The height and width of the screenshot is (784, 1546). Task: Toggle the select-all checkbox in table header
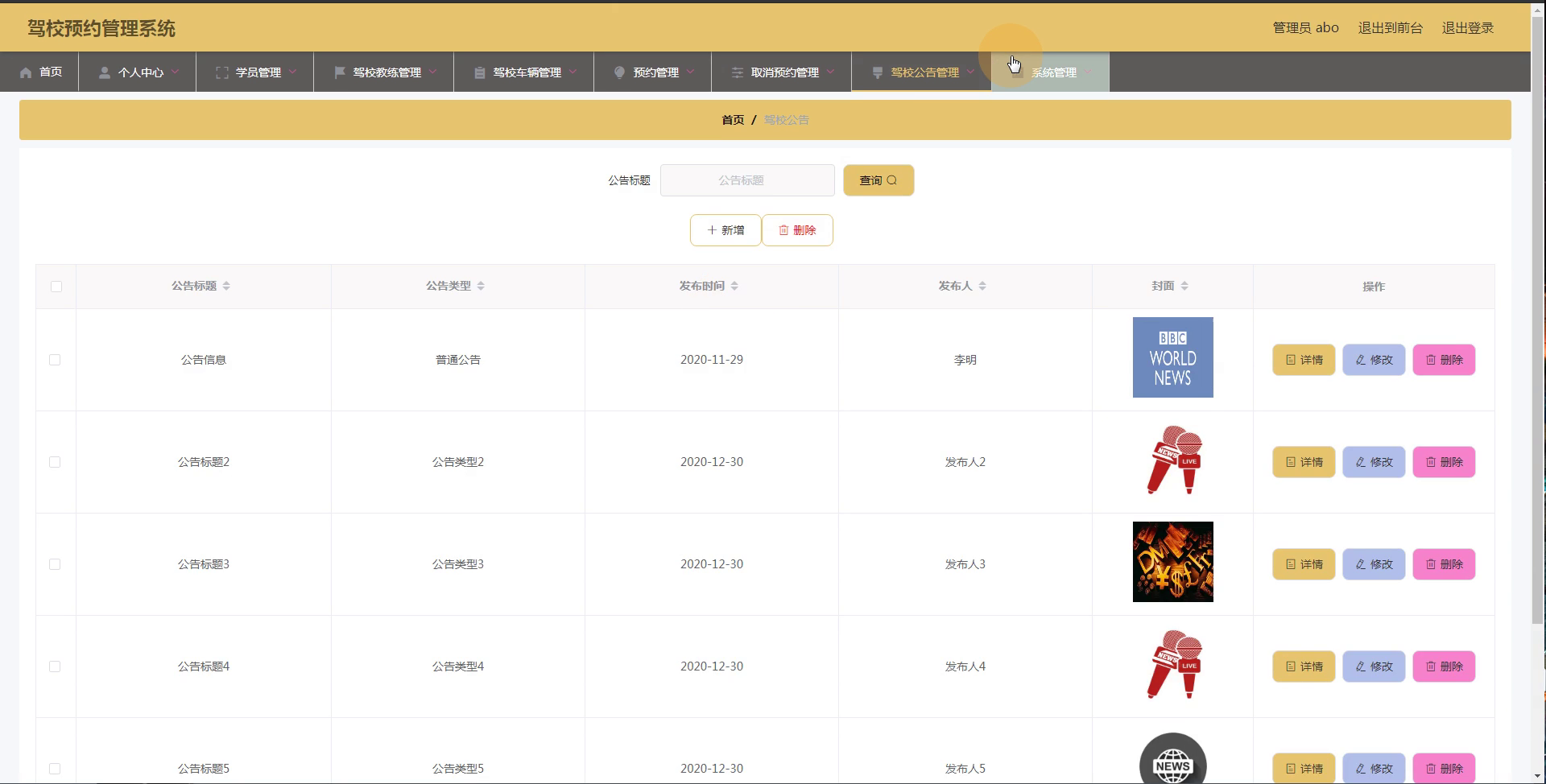[56, 287]
